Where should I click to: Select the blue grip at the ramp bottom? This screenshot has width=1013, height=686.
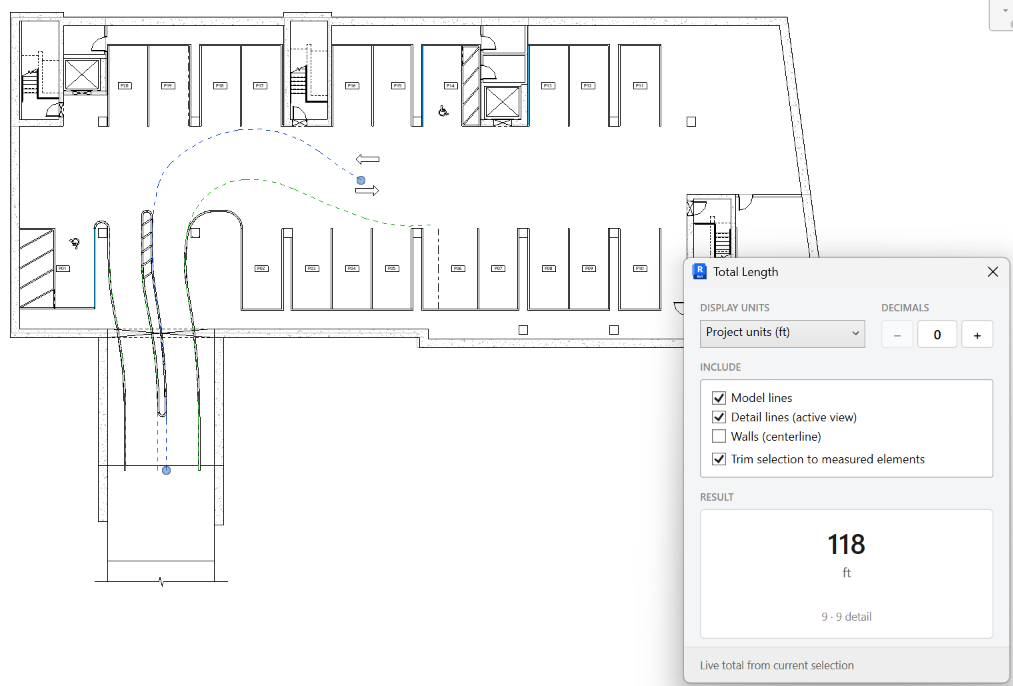tap(166, 470)
